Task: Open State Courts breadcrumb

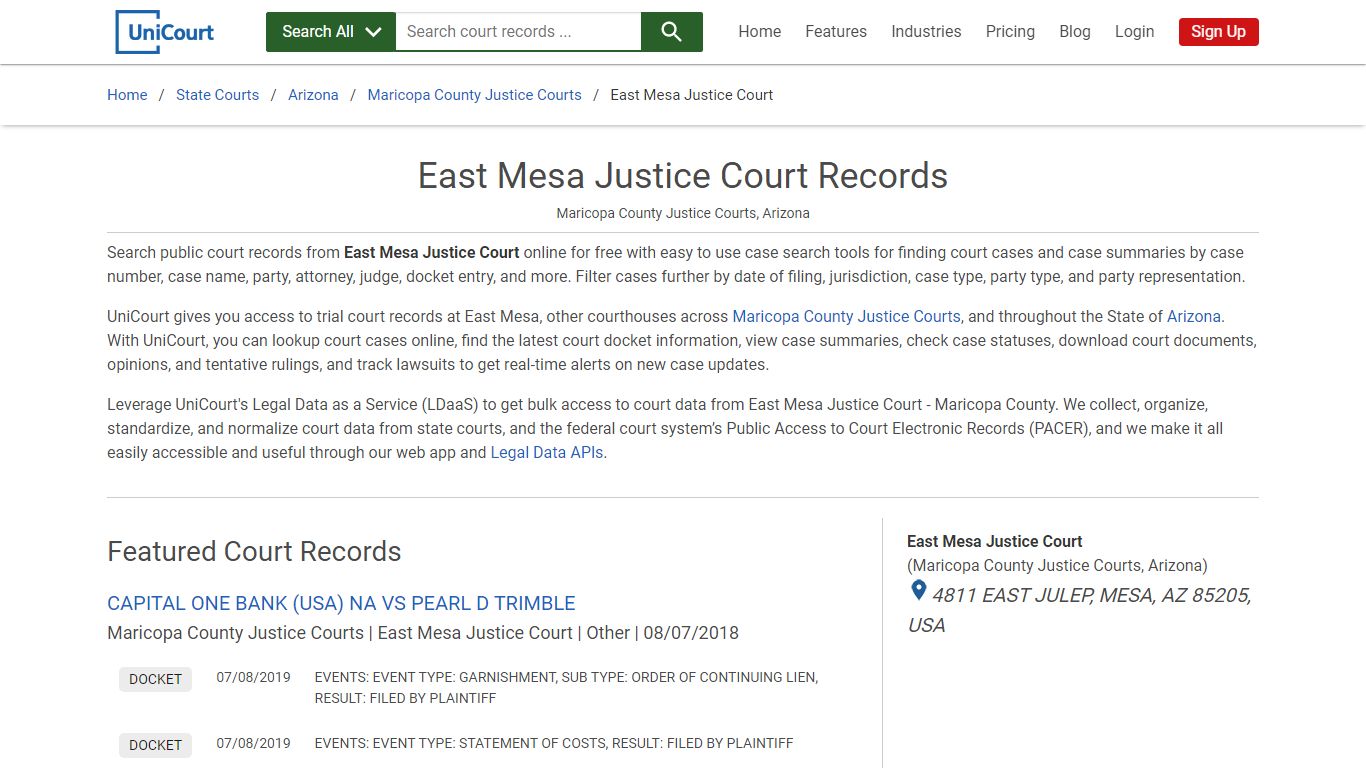Action: (217, 95)
